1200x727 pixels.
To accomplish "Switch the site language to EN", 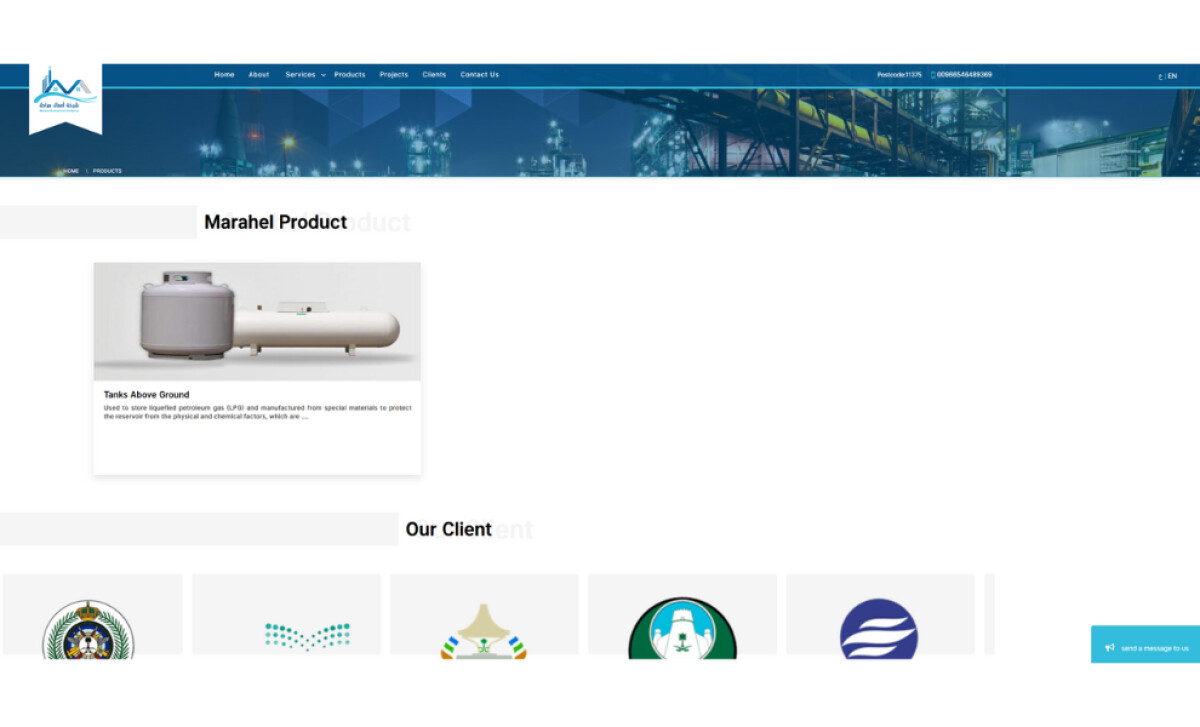I will click(x=1171, y=74).
